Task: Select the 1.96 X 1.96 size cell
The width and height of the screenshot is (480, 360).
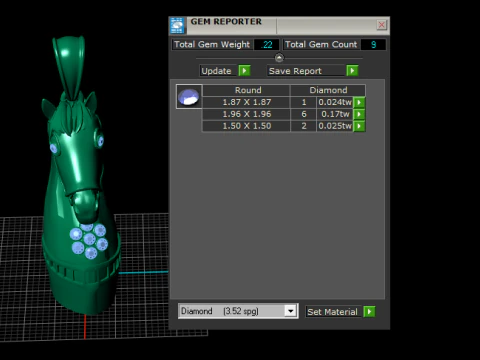Action: (x=246, y=114)
